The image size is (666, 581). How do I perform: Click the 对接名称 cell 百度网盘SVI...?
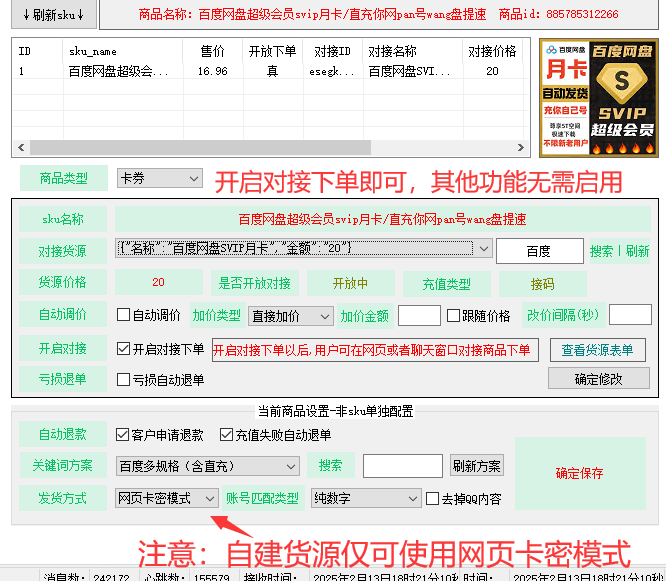(x=412, y=71)
